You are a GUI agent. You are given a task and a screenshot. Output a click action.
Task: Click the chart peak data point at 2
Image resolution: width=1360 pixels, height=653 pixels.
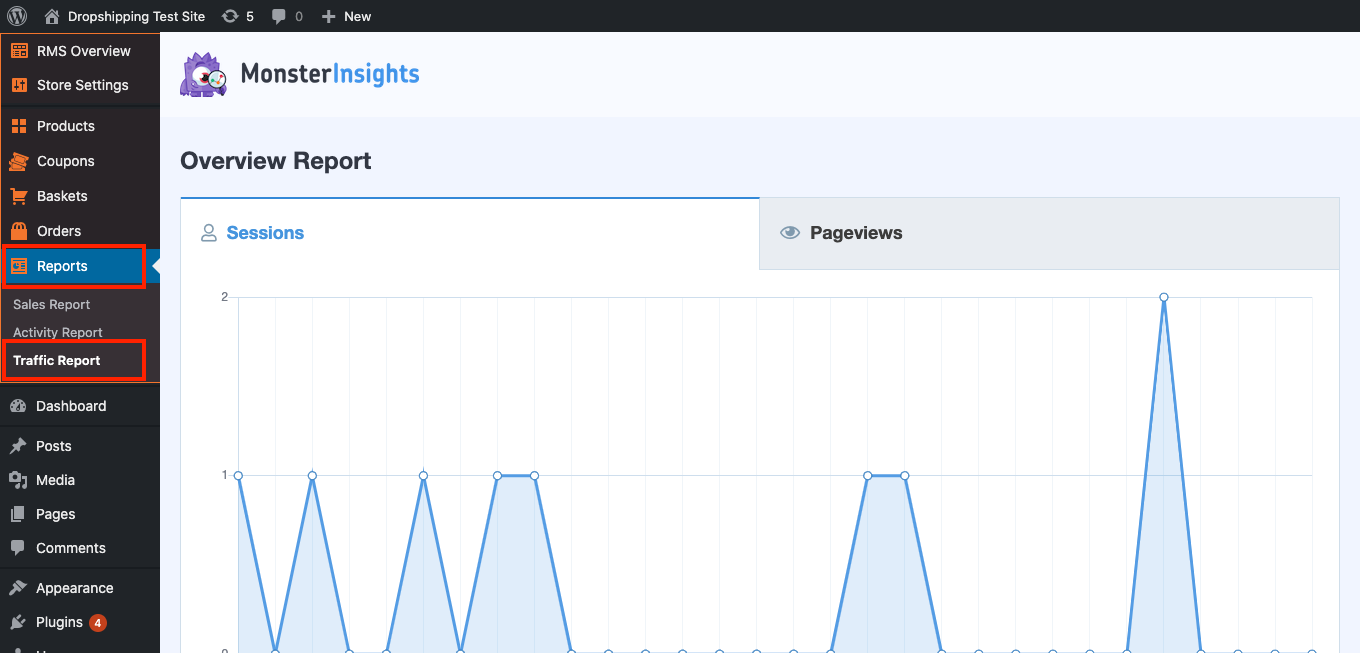[x=1164, y=297]
